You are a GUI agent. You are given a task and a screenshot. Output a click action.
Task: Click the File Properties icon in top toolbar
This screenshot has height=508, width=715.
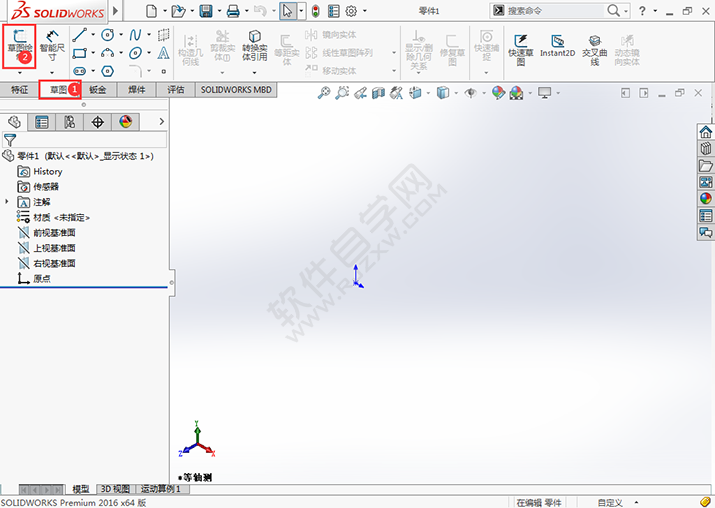point(334,10)
